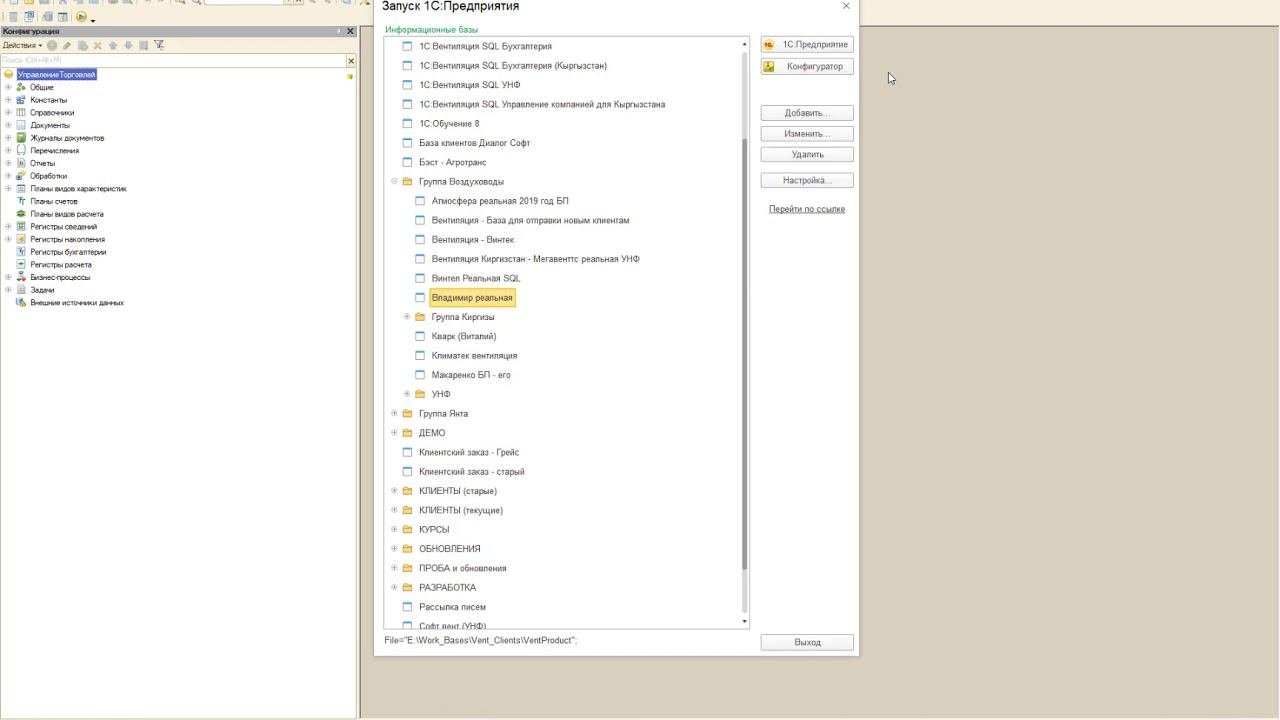Select the Бэст - Агротранс database

click(x=452, y=163)
